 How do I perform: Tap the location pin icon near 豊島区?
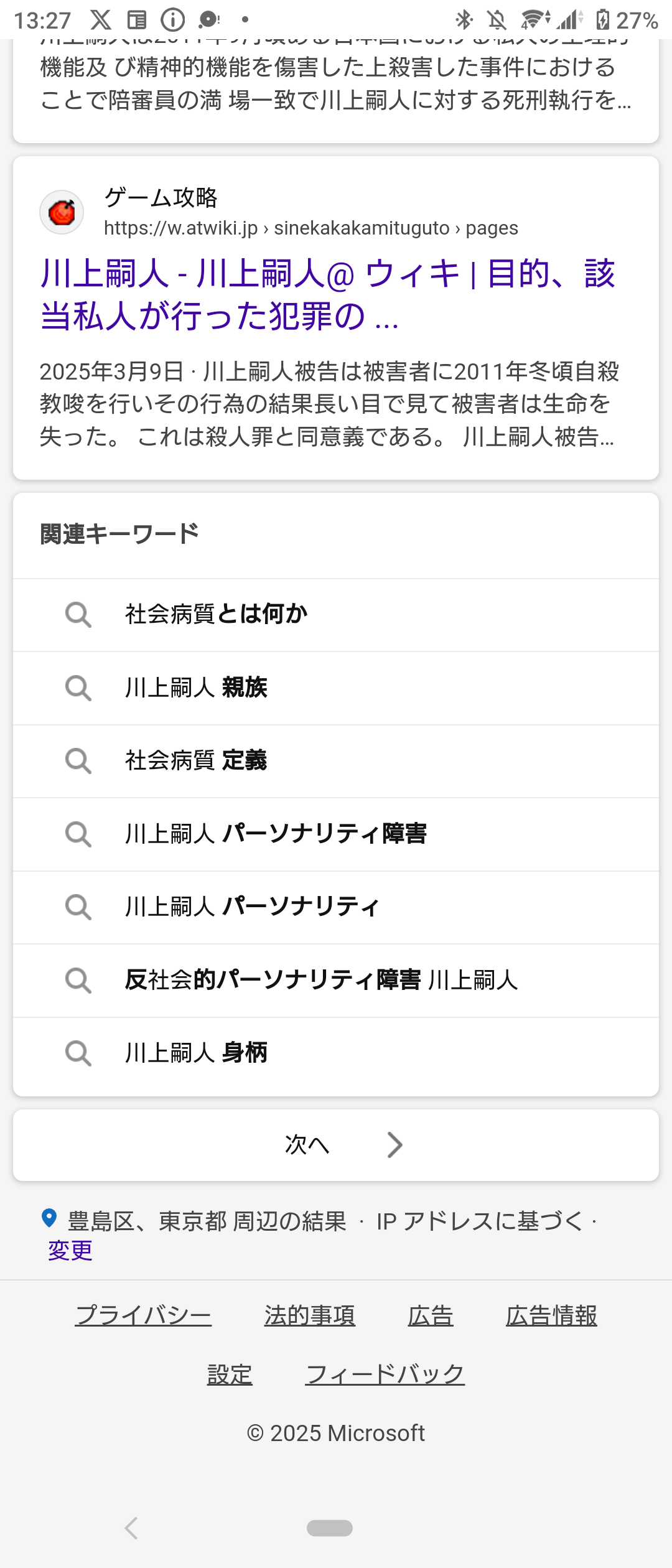coord(49,1218)
